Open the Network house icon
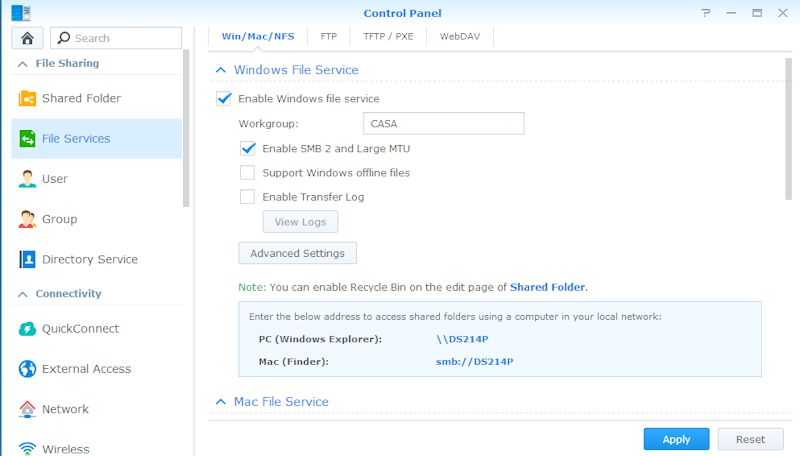Screen dimensions: 800x456 tap(27, 409)
